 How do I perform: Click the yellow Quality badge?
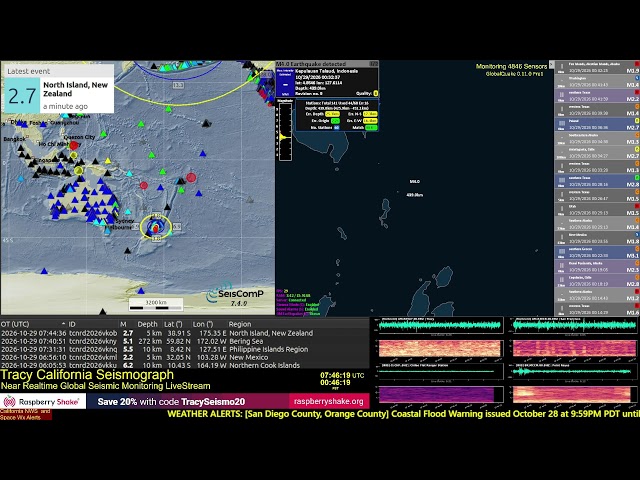pyautogui.click(x=376, y=93)
